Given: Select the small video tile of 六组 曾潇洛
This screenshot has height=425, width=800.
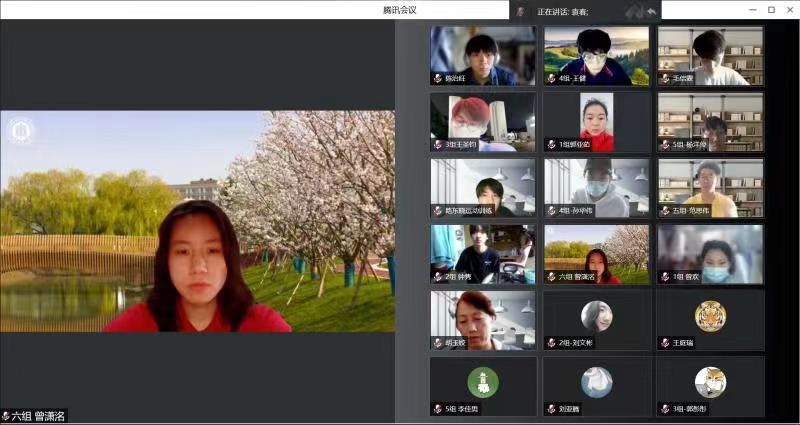Looking at the screenshot, I should pos(596,253).
